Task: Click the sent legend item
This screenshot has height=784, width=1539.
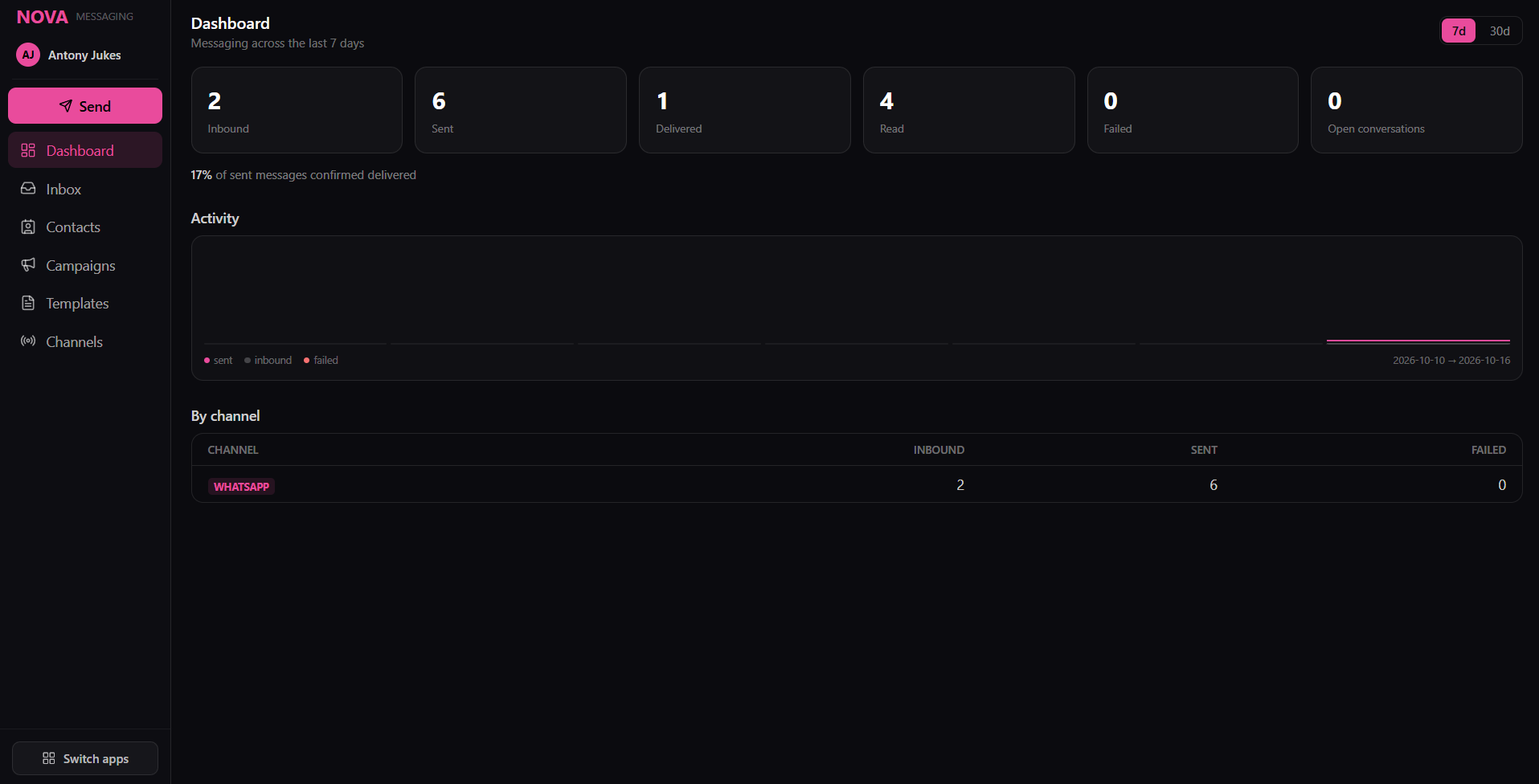Action: tap(219, 360)
